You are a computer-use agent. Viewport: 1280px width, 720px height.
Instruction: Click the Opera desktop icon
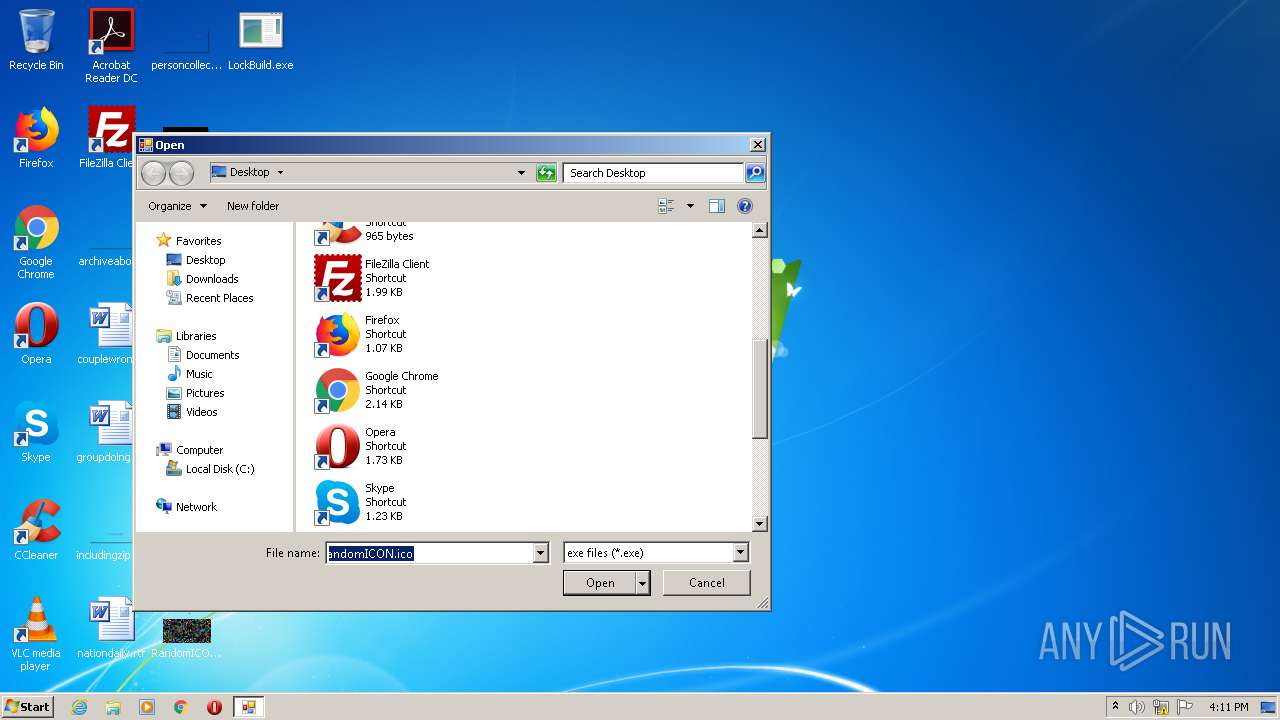click(36, 334)
